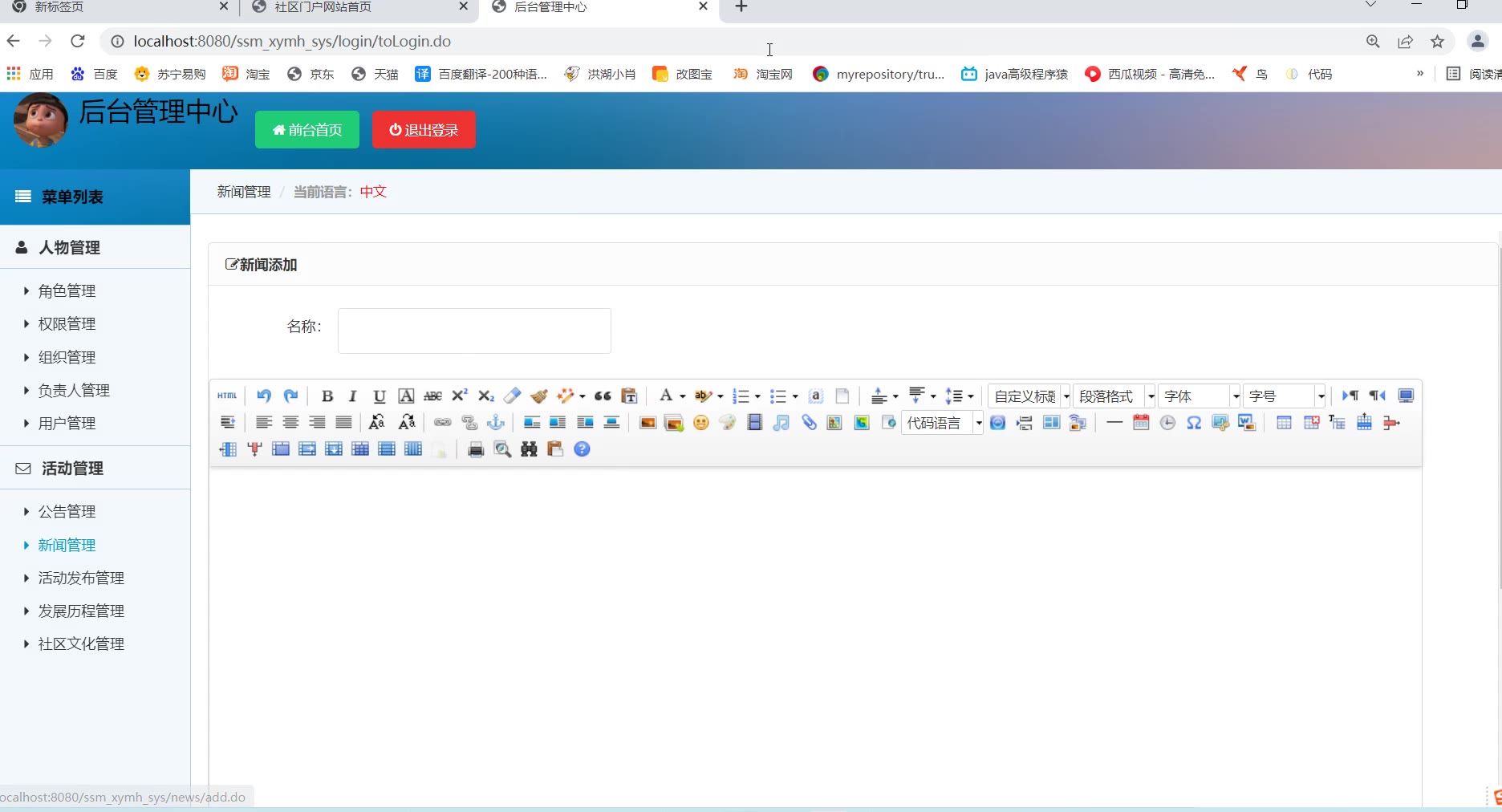Screen dimensions: 1502x812
Task: Clear formatting with the eraser icon
Action: (512, 396)
